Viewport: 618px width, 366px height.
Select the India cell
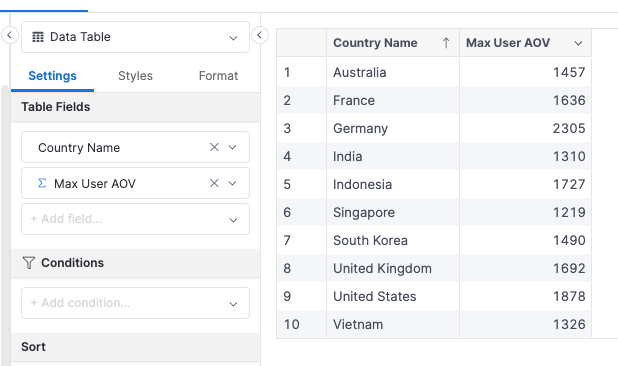coord(393,156)
